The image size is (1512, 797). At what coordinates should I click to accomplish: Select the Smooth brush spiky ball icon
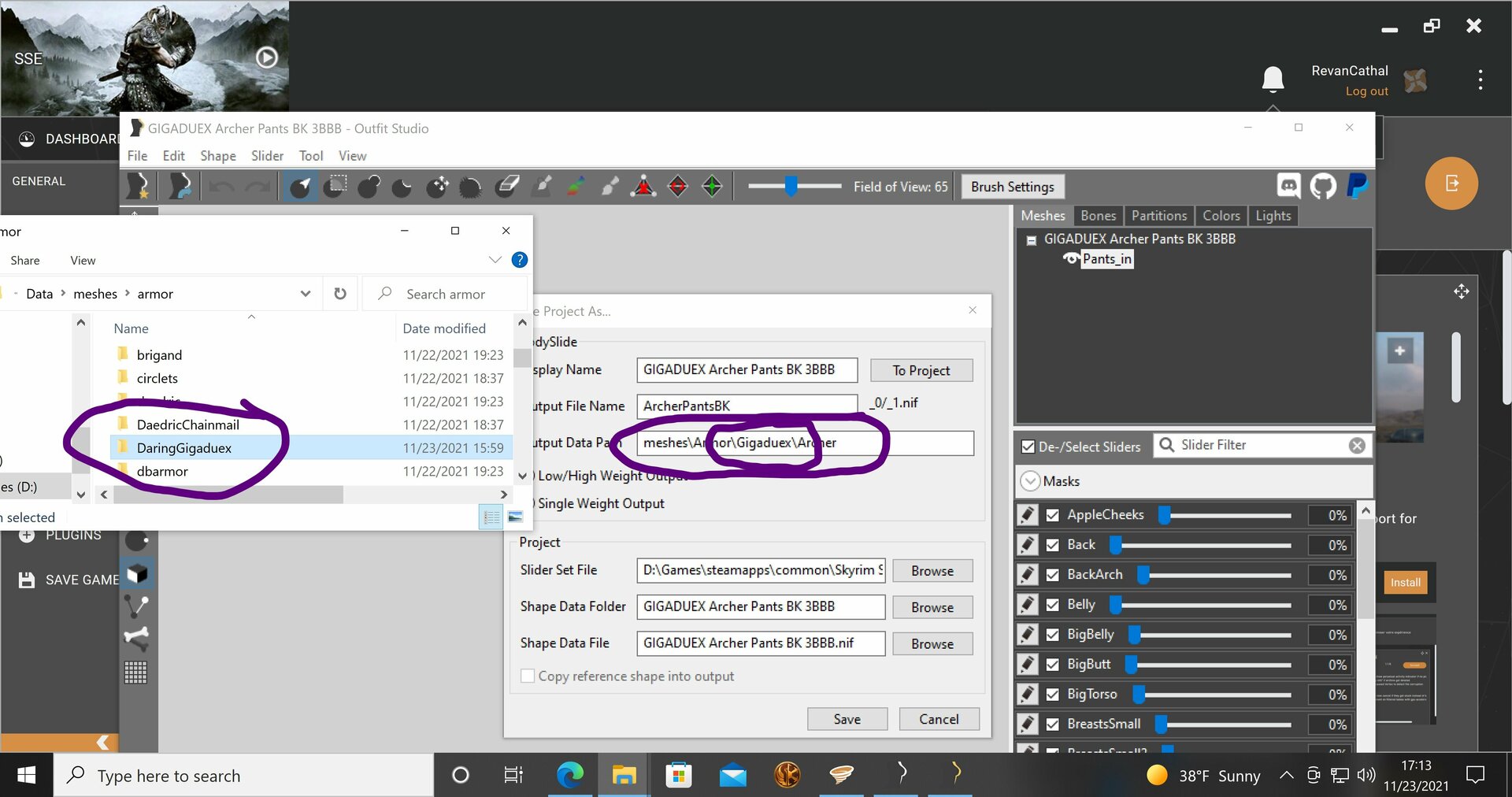coord(471,187)
